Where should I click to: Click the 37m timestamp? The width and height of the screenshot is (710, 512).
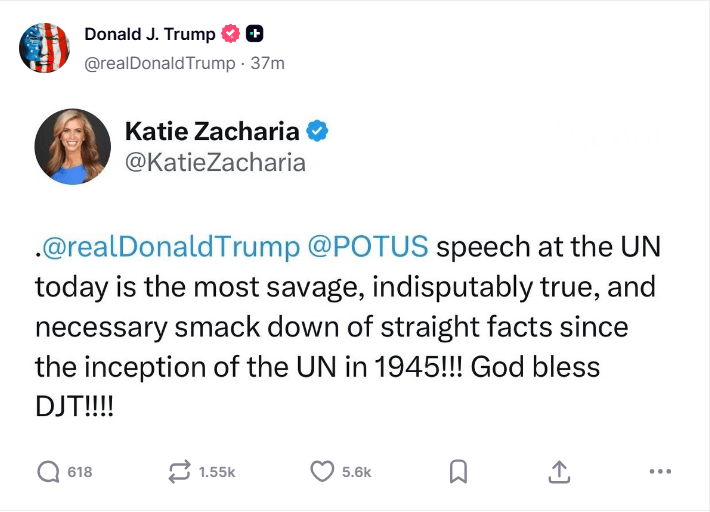268,62
